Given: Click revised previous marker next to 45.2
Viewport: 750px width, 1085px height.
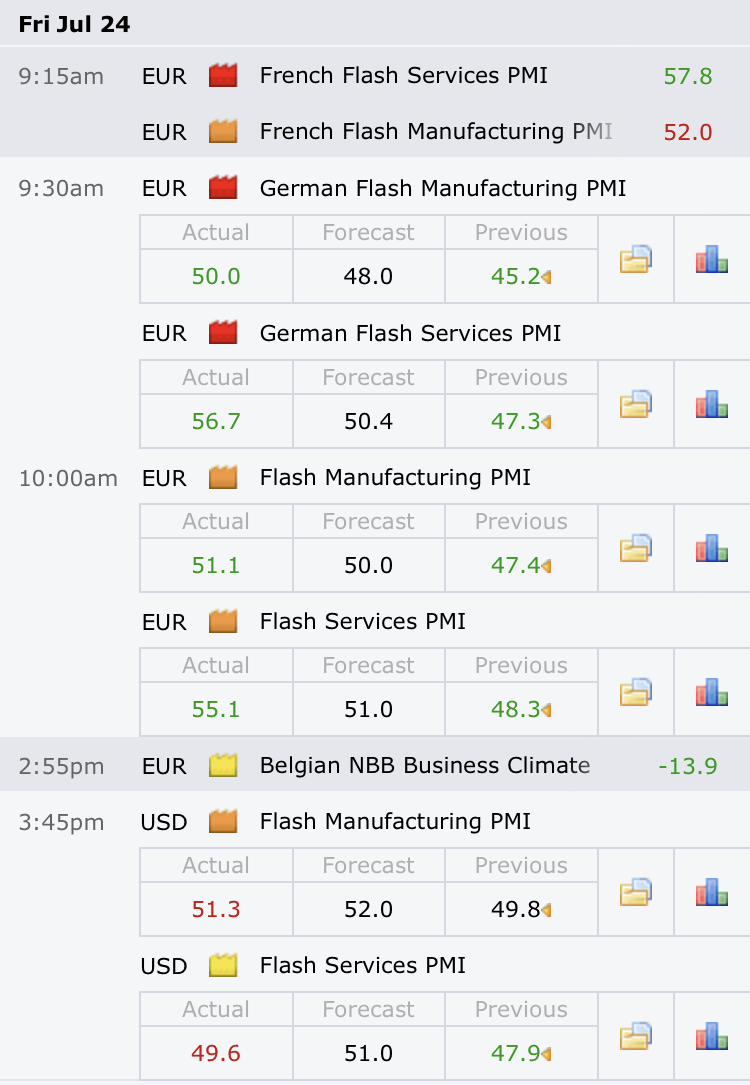Looking at the screenshot, I should tap(547, 277).
